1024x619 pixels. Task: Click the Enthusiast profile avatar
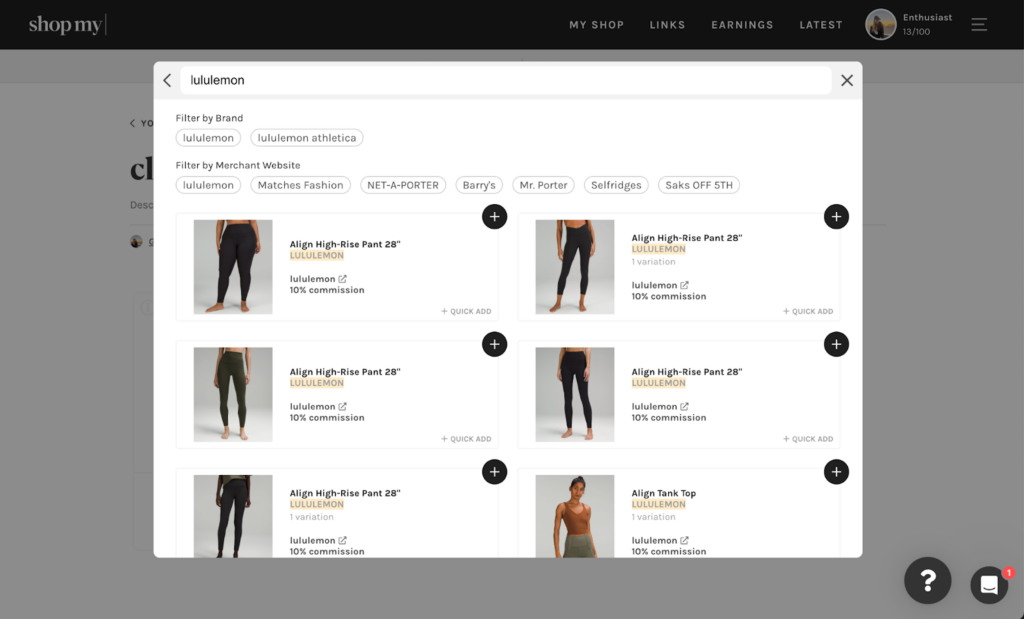[881, 24]
